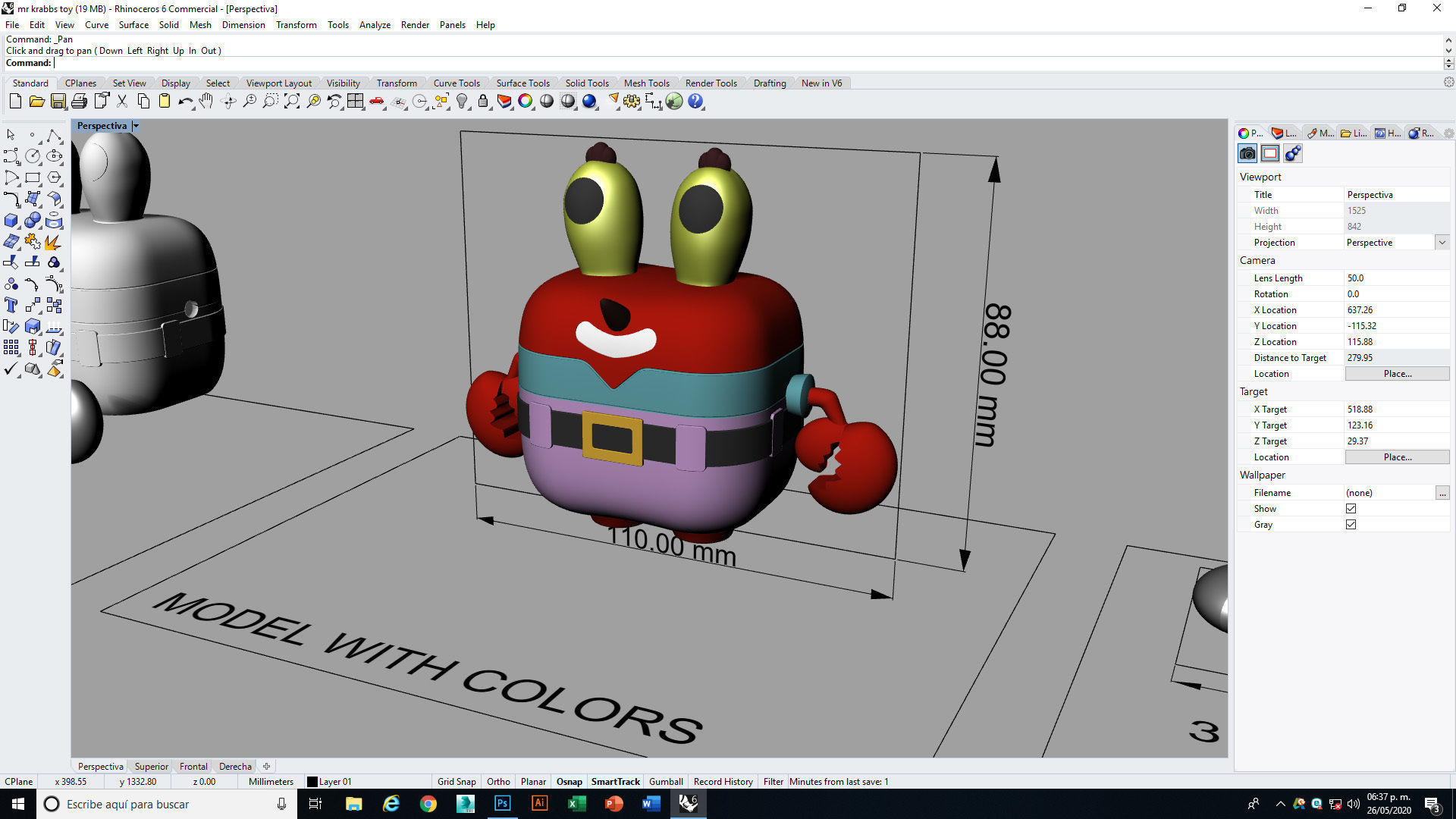
Task: Select the Box solid tool in sidebar
Action: click(11, 220)
